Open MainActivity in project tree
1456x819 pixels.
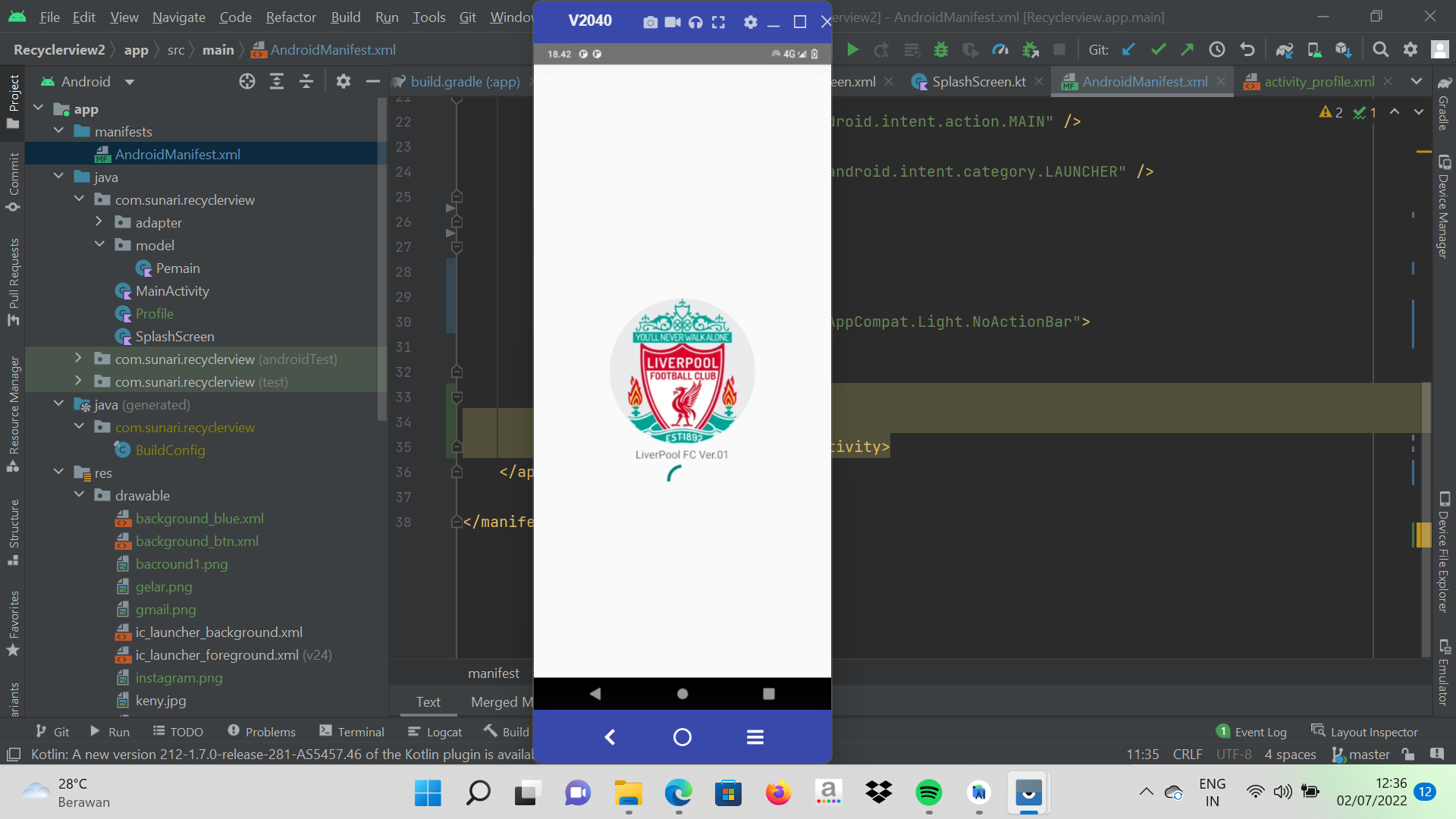pos(172,291)
